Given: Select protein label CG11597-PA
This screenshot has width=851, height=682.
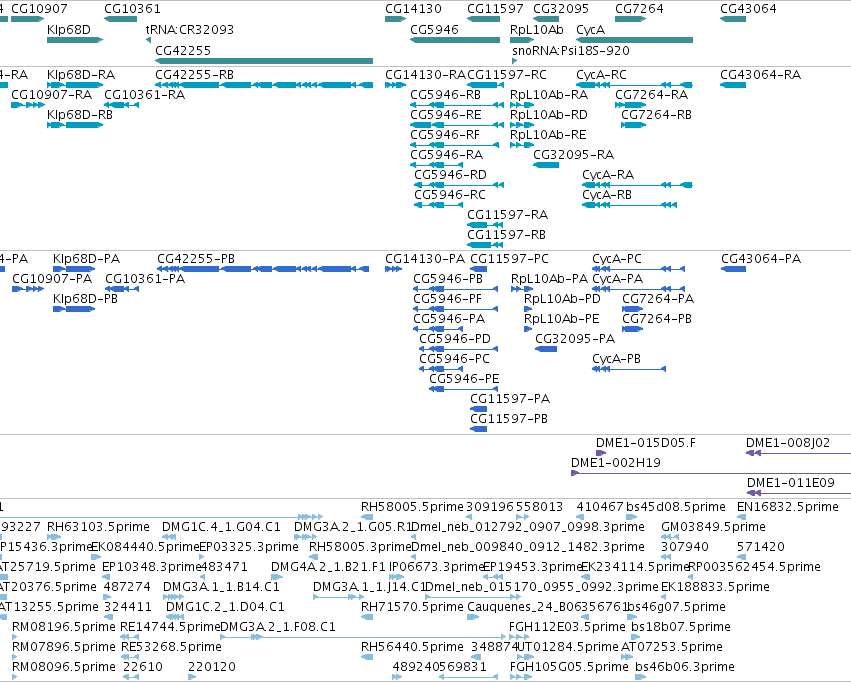Looking at the screenshot, I should point(510,399).
